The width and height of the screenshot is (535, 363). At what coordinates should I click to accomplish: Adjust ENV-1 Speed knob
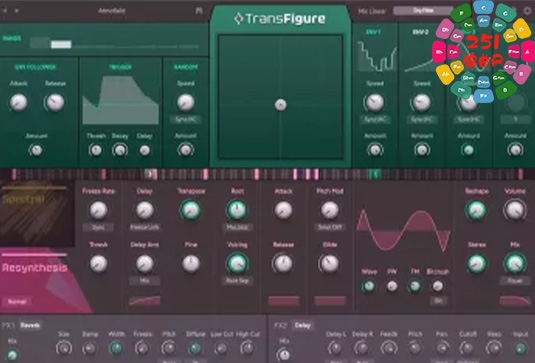coord(375,102)
